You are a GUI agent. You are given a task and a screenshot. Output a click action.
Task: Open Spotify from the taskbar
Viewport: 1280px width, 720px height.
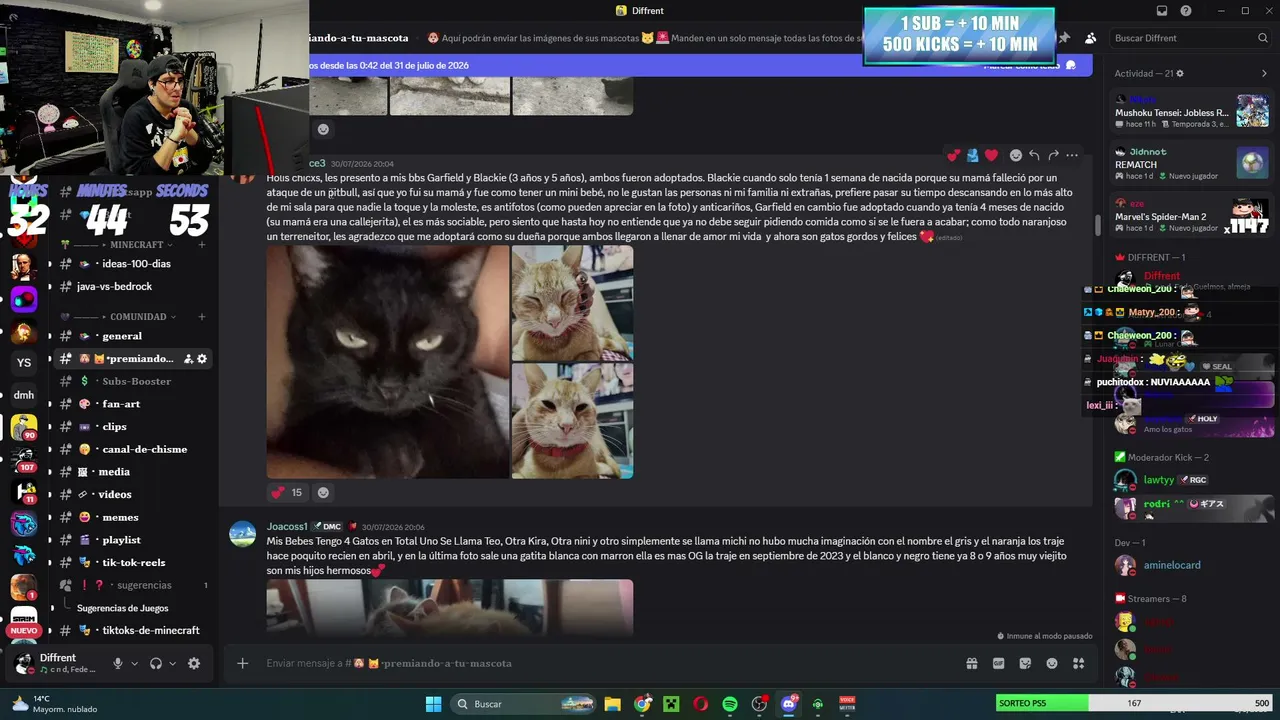click(730, 704)
